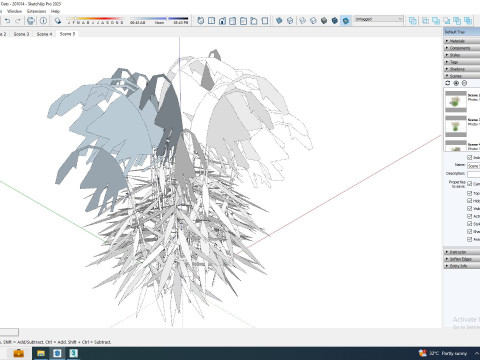Toggle Visible tags property checkbox

tap(470, 208)
